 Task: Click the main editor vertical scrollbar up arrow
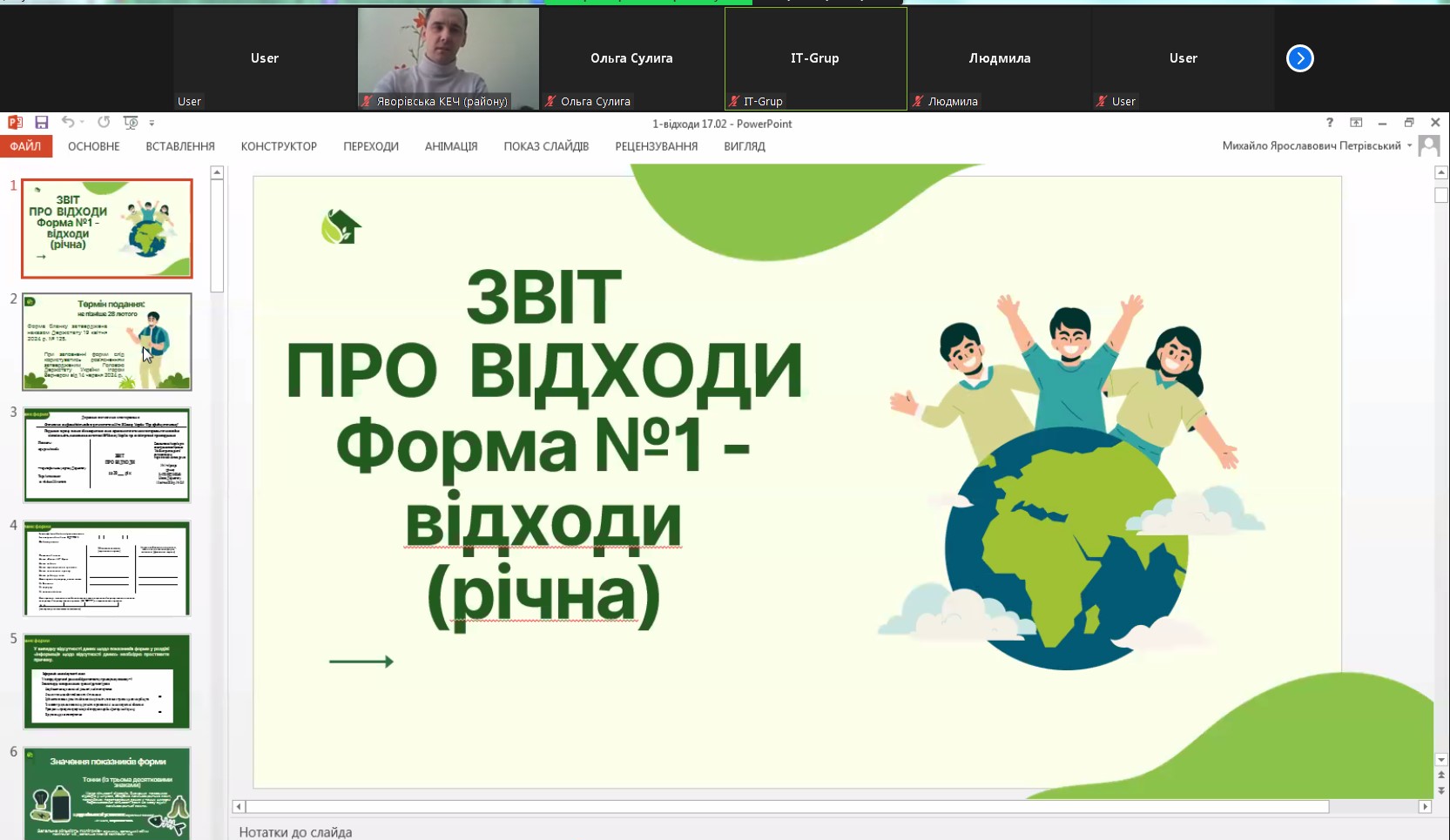pos(1441,172)
